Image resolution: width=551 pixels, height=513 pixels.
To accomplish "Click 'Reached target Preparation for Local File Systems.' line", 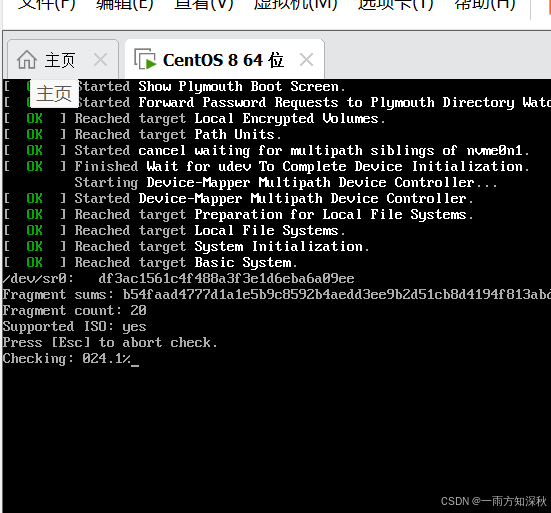I will 239,214.
